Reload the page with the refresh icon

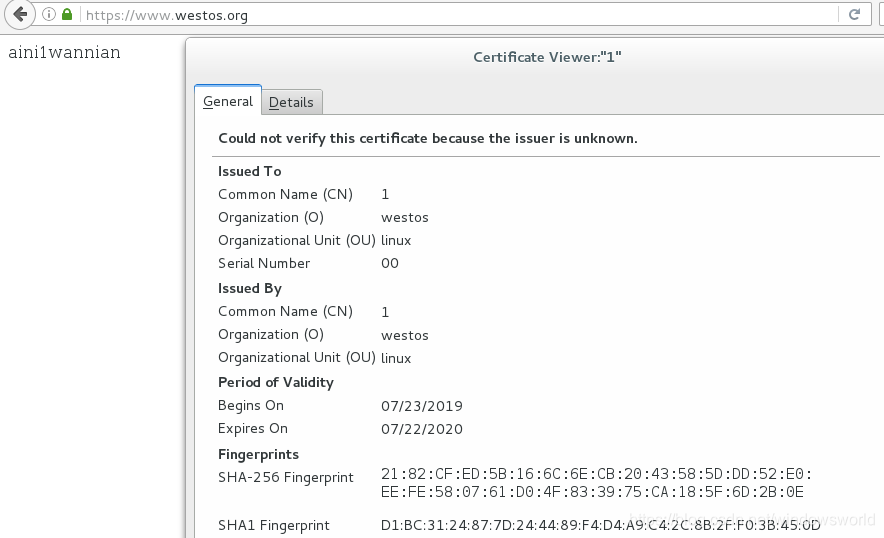click(x=854, y=14)
